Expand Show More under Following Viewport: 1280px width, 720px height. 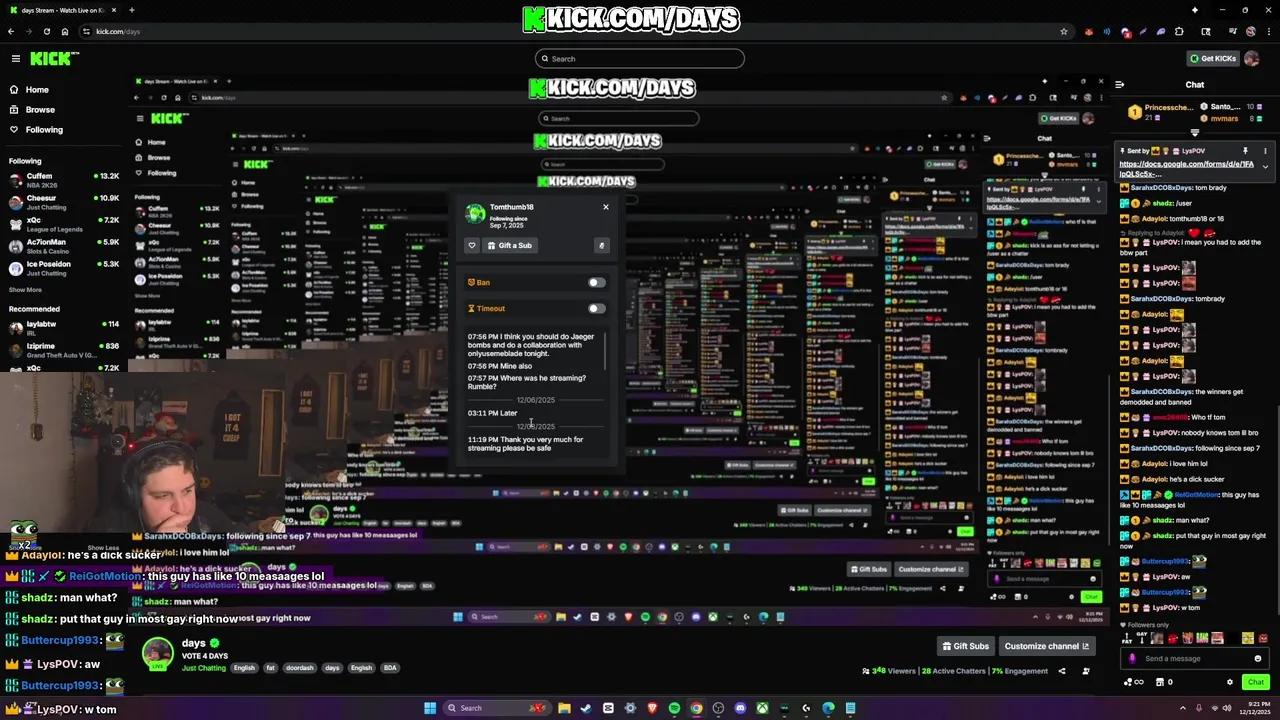25,290
